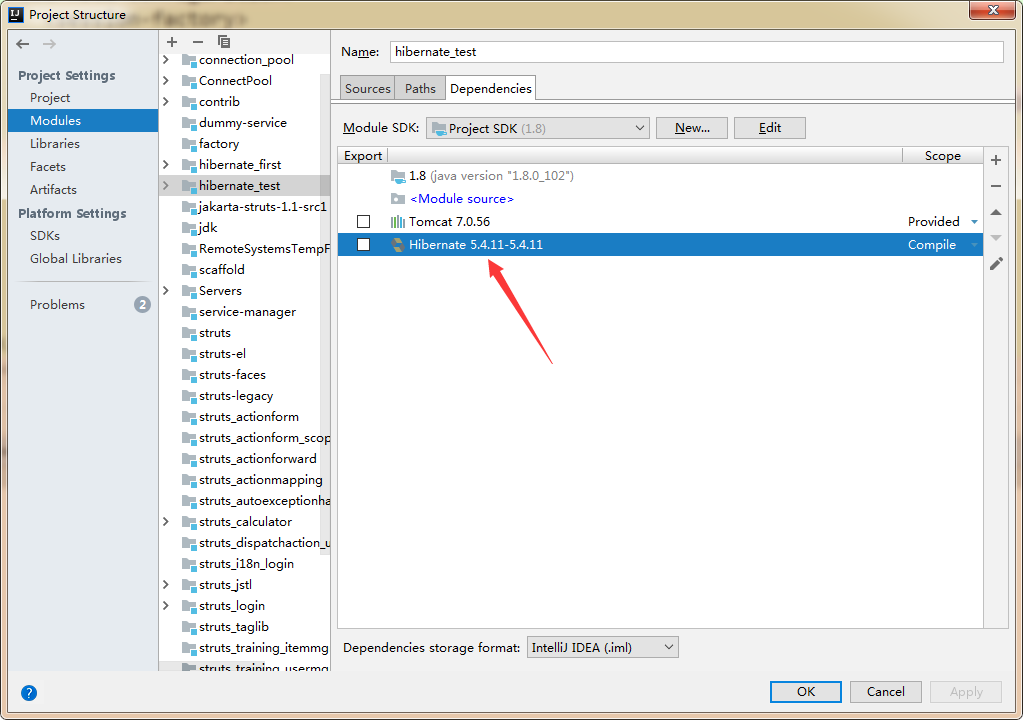The width and height of the screenshot is (1023, 720).
Task: Switch to the Sources tab
Action: coord(367,89)
